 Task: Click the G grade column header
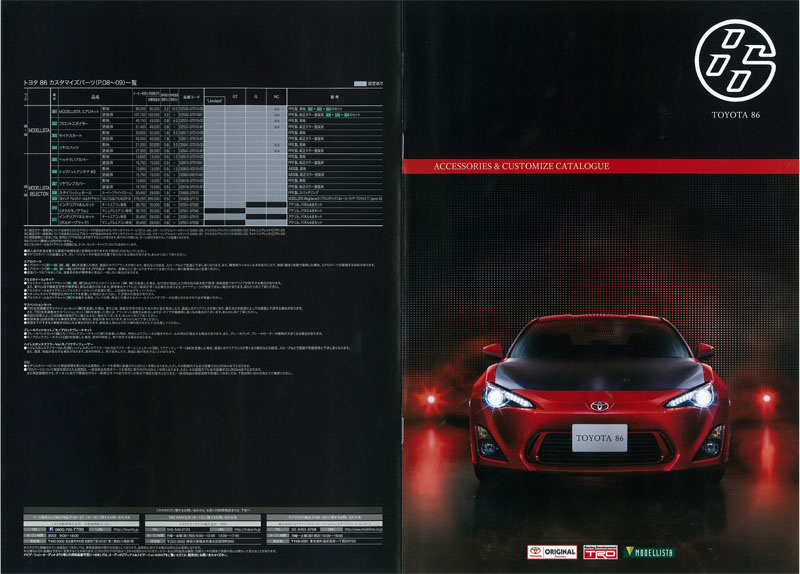(x=256, y=96)
